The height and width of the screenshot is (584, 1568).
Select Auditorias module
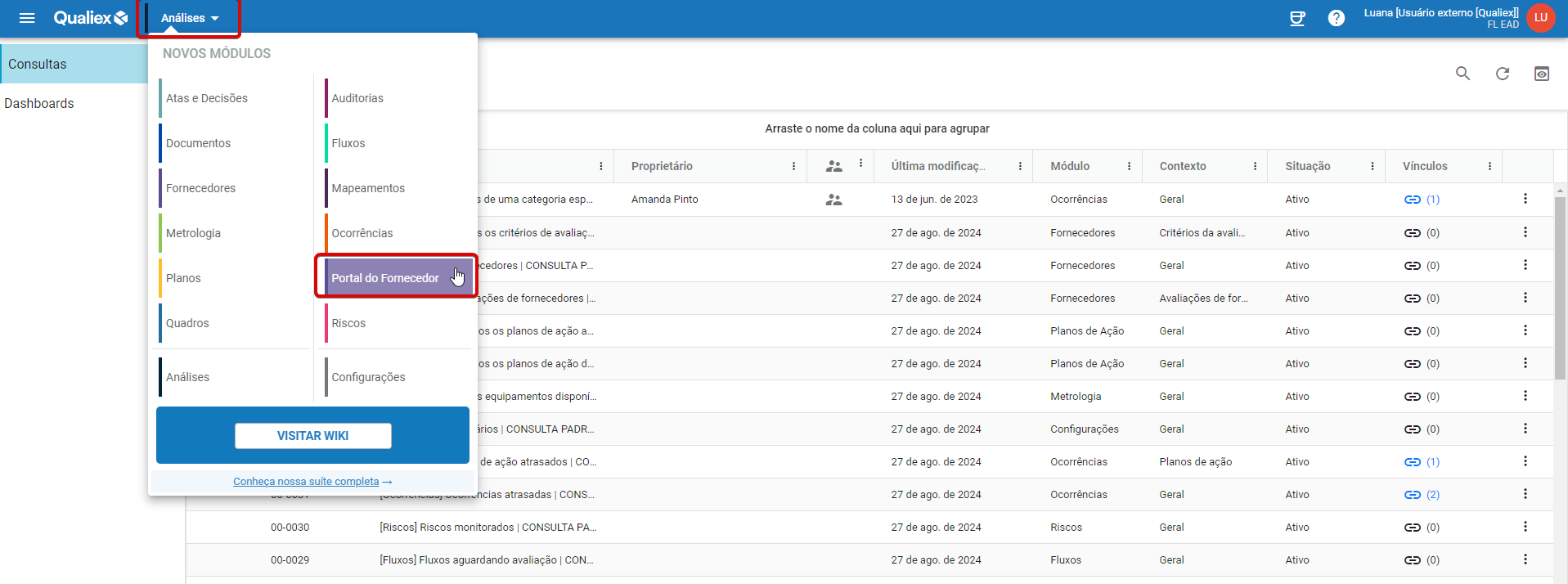[398, 98]
